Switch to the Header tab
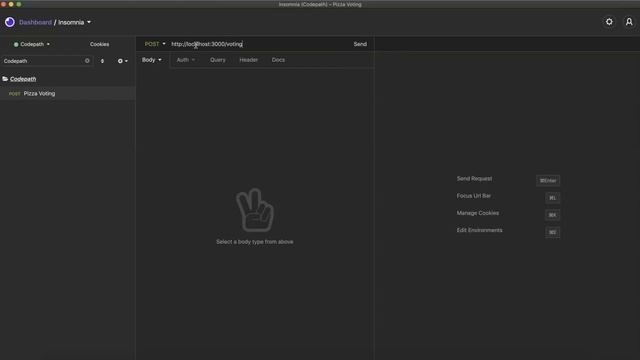640x360 pixels. point(248,60)
